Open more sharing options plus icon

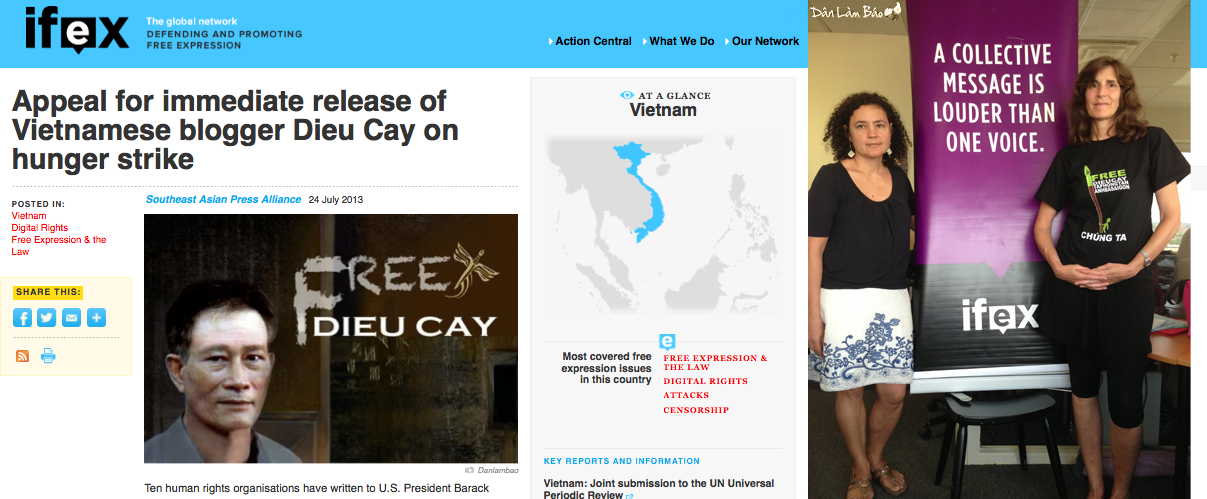(x=96, y=318)
